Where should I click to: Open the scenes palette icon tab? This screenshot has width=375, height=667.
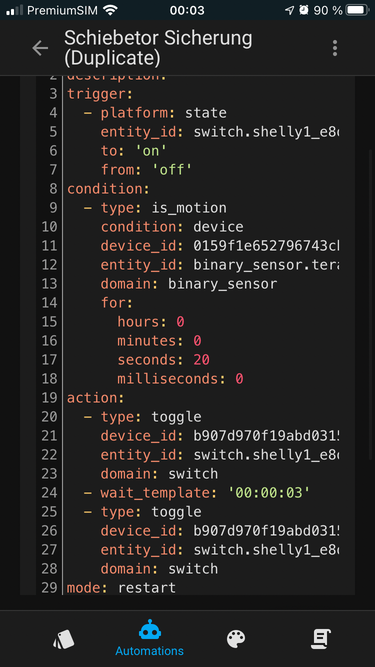click(236, 639)
